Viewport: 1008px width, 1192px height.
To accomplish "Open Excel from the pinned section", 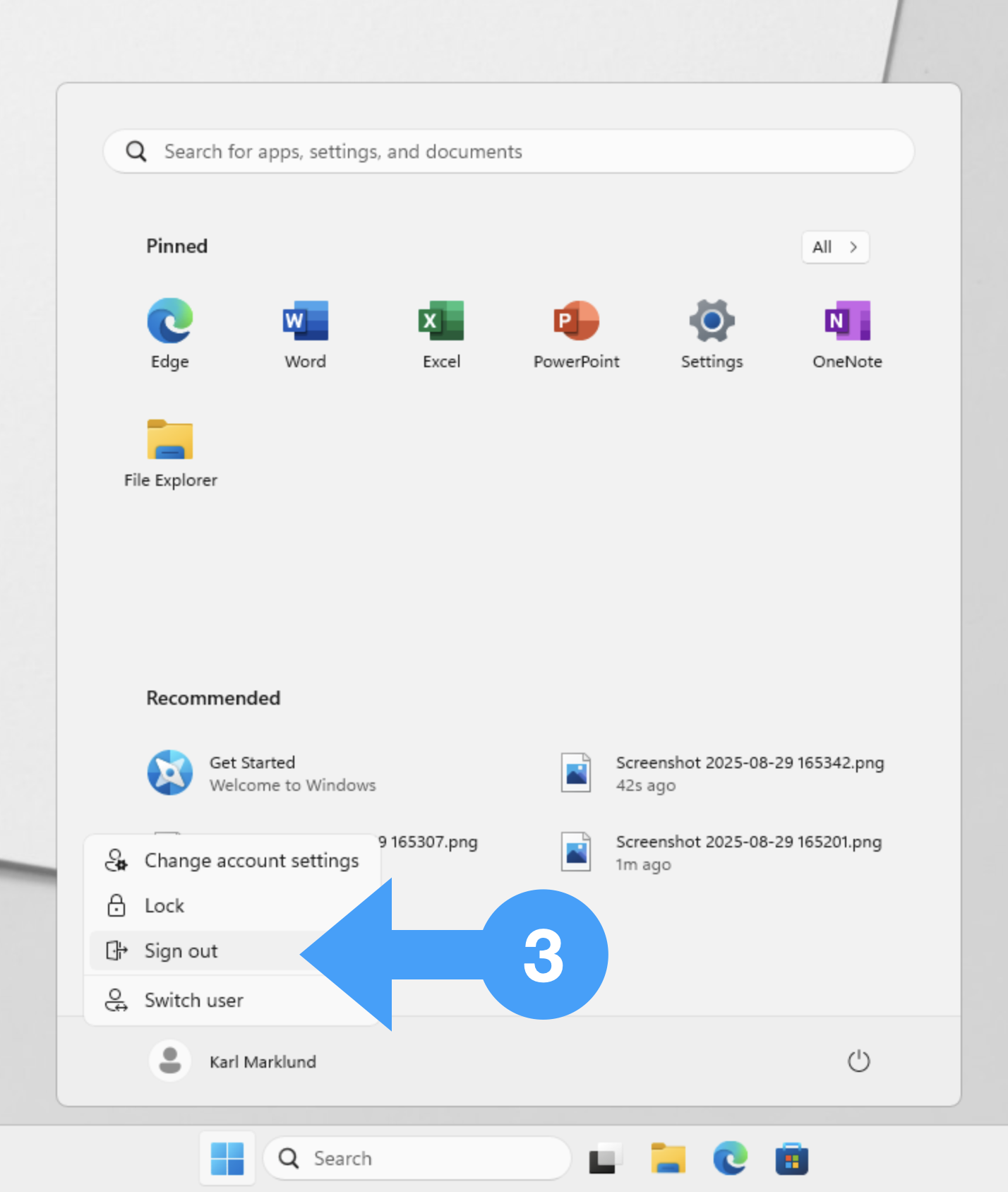I will (441, 333).
